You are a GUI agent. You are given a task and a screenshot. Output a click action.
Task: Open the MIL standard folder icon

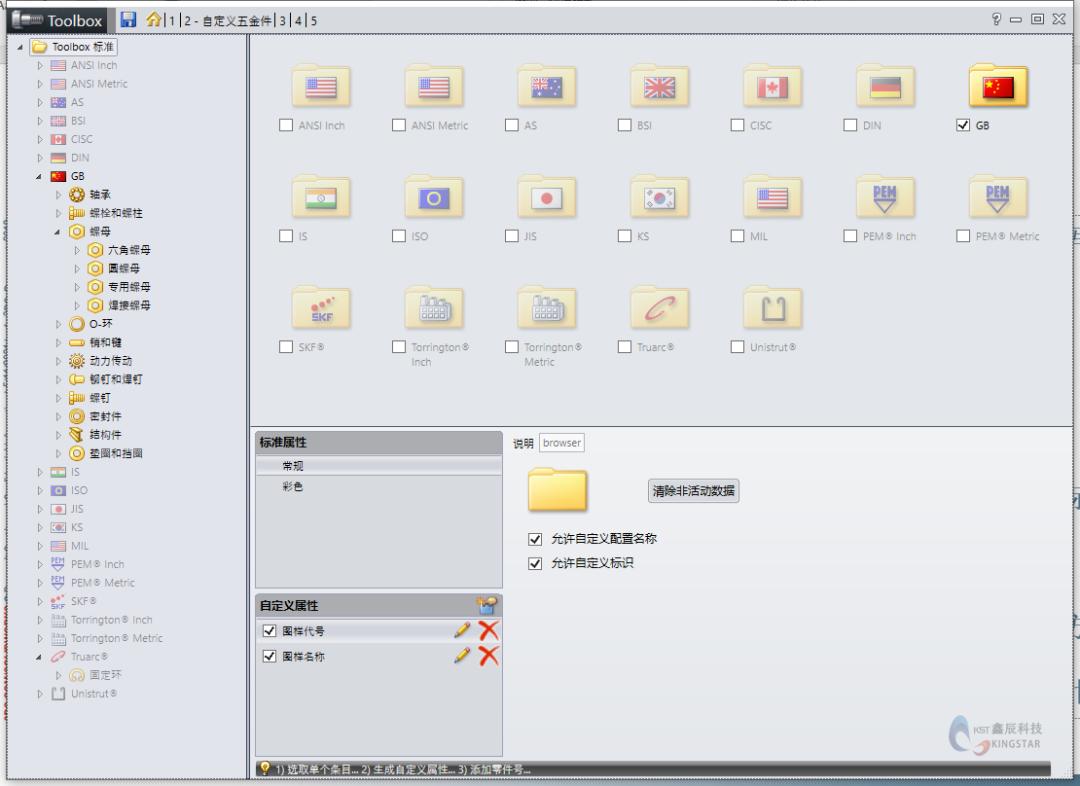(773, 197)
